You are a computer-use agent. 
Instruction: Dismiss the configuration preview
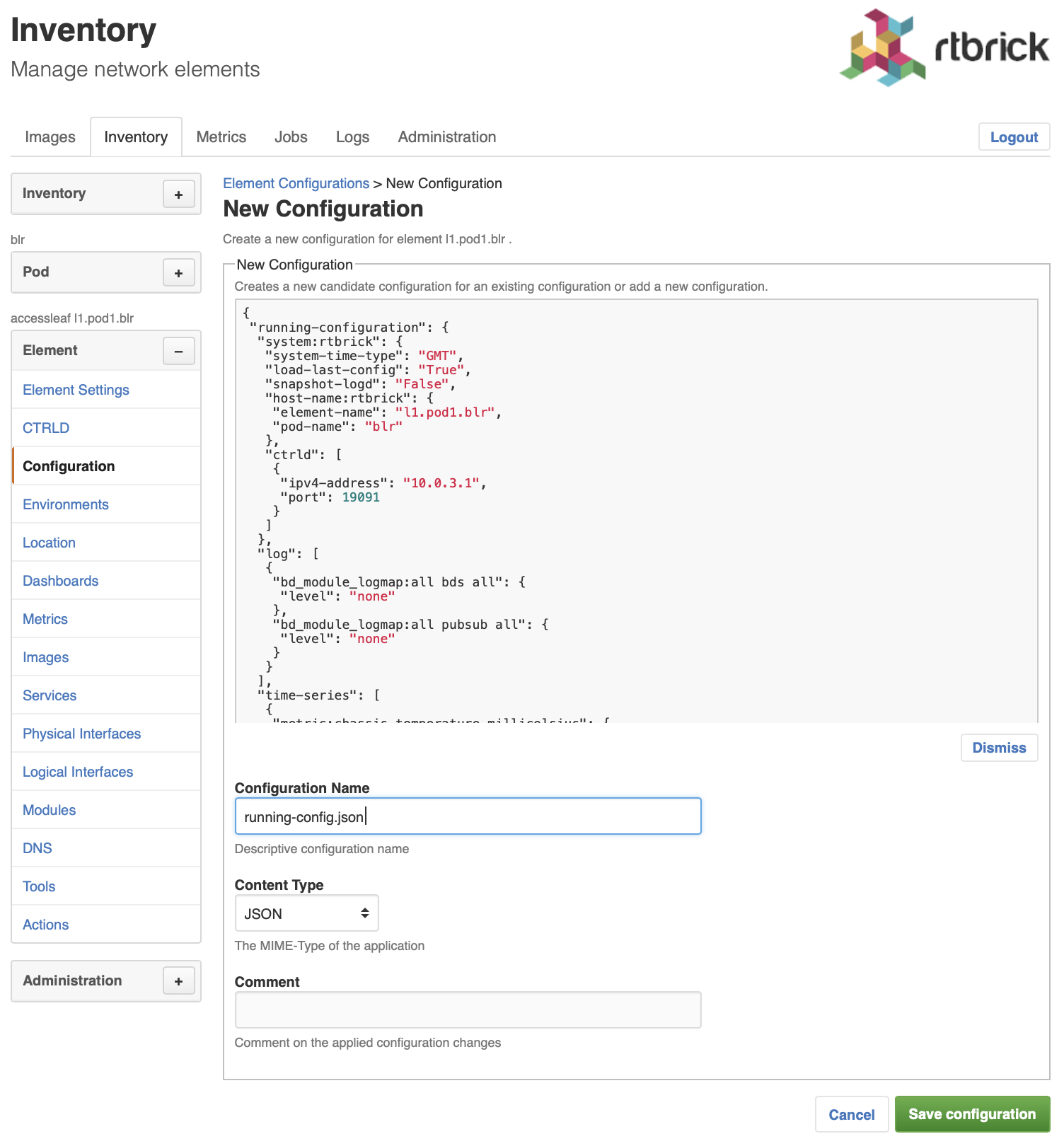999,748
